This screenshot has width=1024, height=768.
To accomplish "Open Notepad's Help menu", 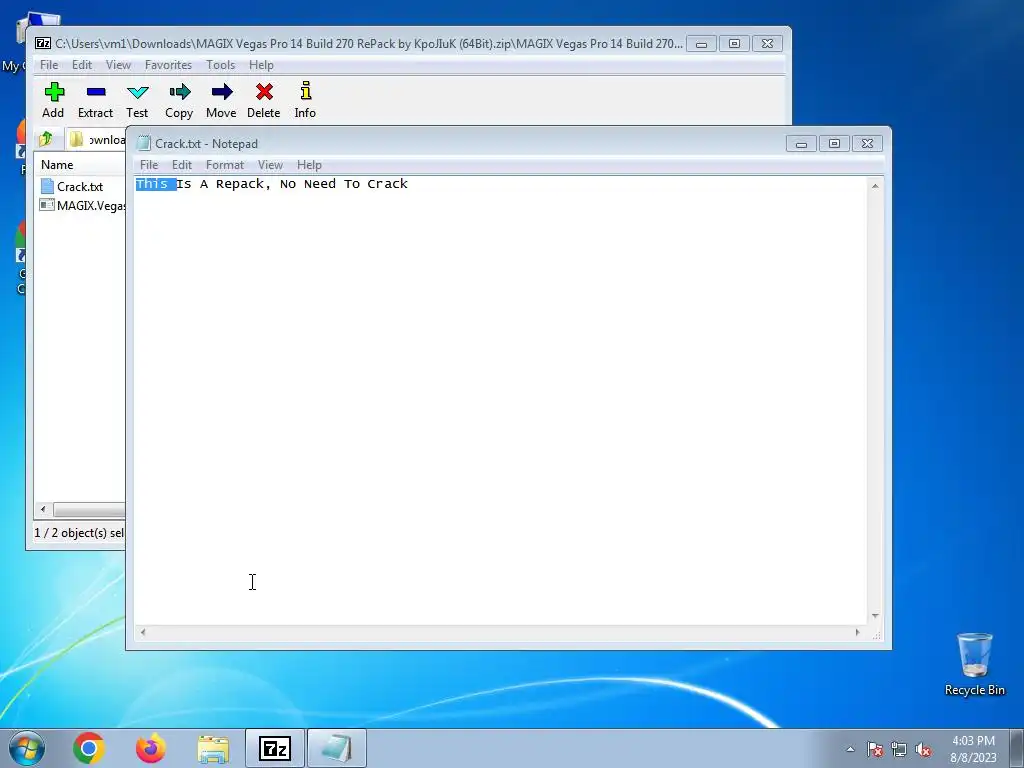I will point(310,165).
